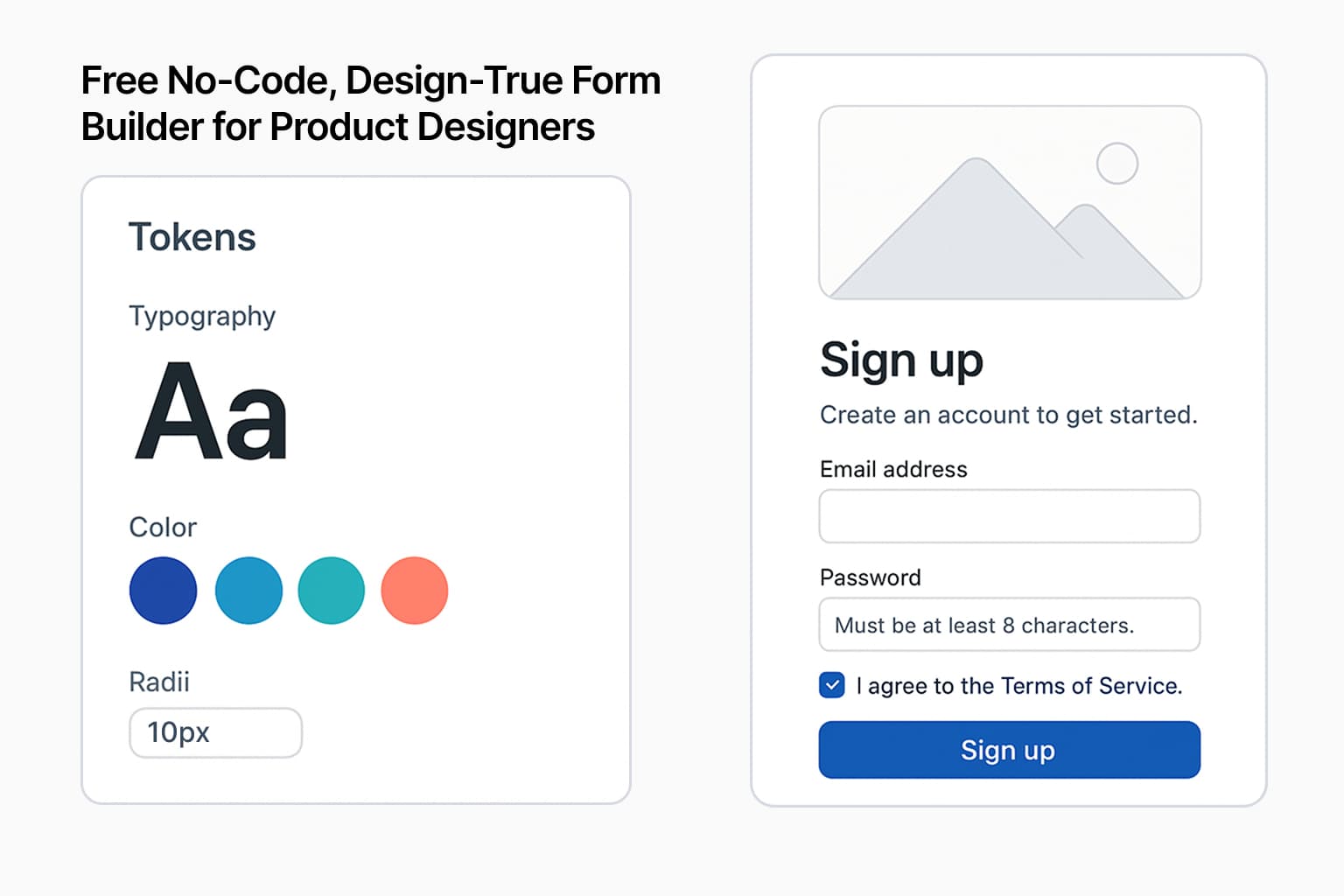Pick the coral color token
The height and width of the screenshot is (896, 1344).
coord(415,591)
